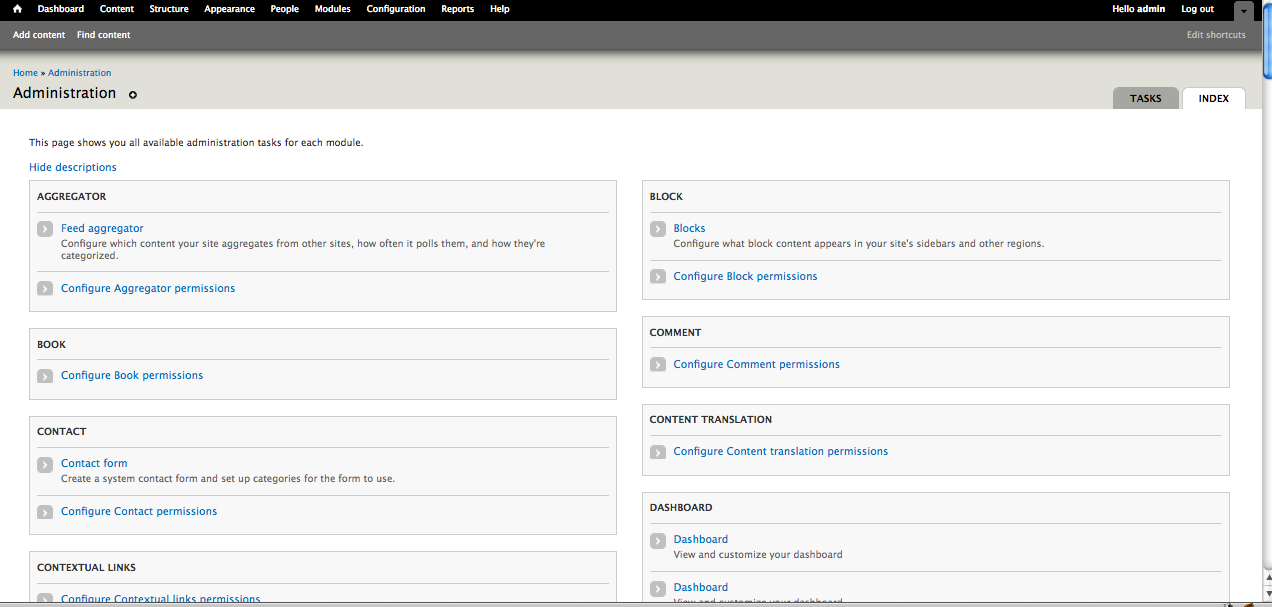Click the arrow icon beside Configure Contextual links permissions

(44, 599)
